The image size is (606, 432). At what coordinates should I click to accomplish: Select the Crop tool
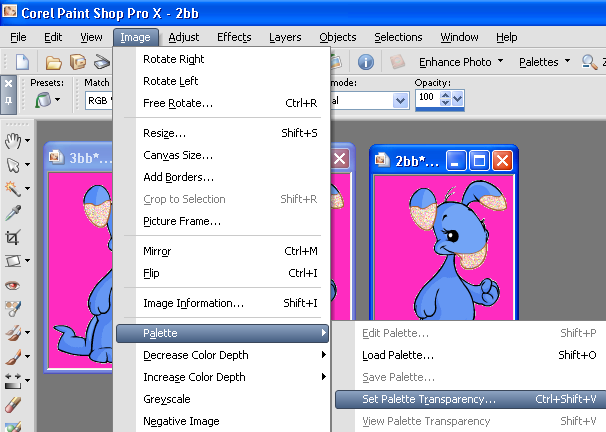coord(13,237)
